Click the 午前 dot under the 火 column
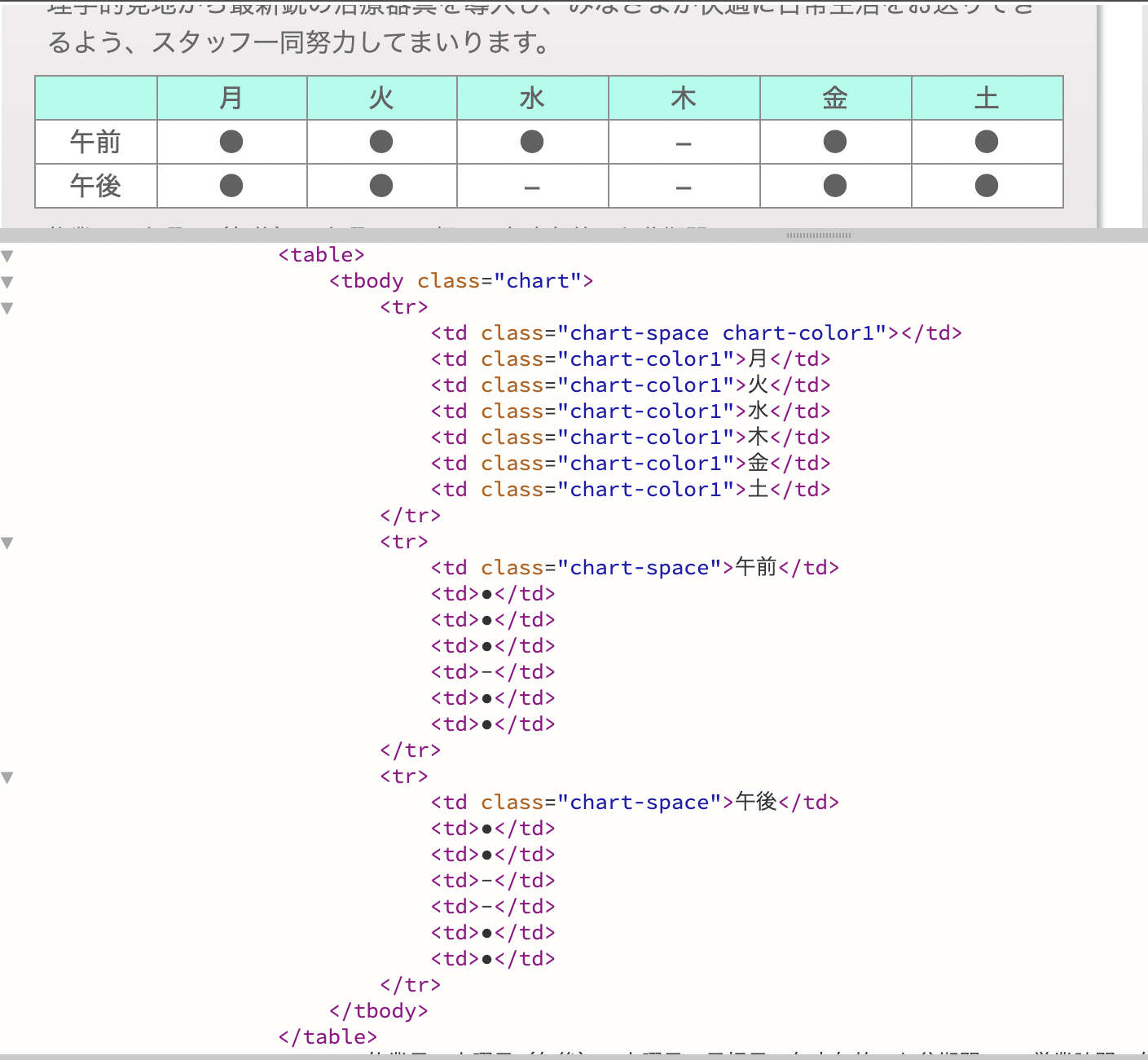Image resolution: width=1148 pixels, height=1060 pixels. (x=381, y=142)
